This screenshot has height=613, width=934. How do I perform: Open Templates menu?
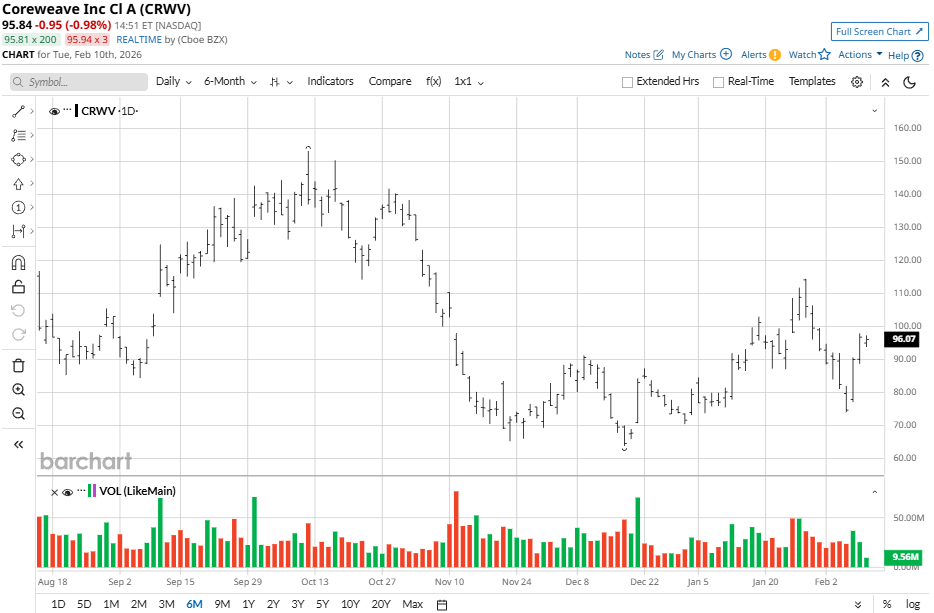[x=812, y=82]
